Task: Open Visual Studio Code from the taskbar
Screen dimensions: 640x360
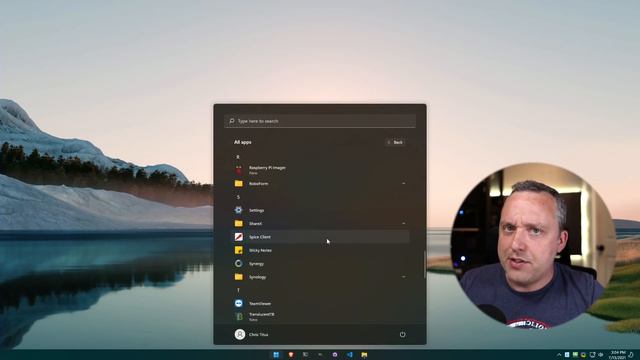Action: 350,355
